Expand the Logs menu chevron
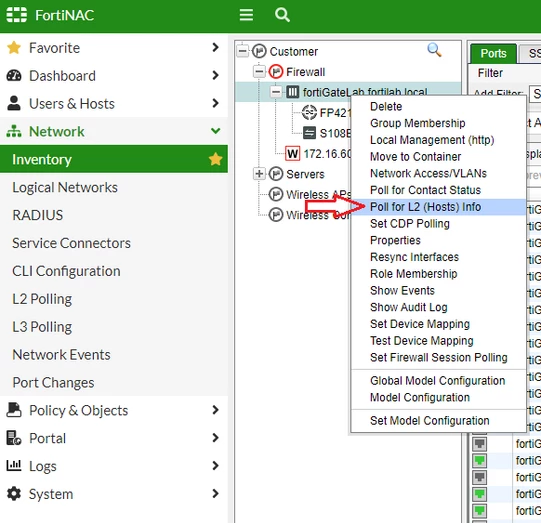Viewport: 541px width, 523px height. pyautogui.click(x=216, y=466)
